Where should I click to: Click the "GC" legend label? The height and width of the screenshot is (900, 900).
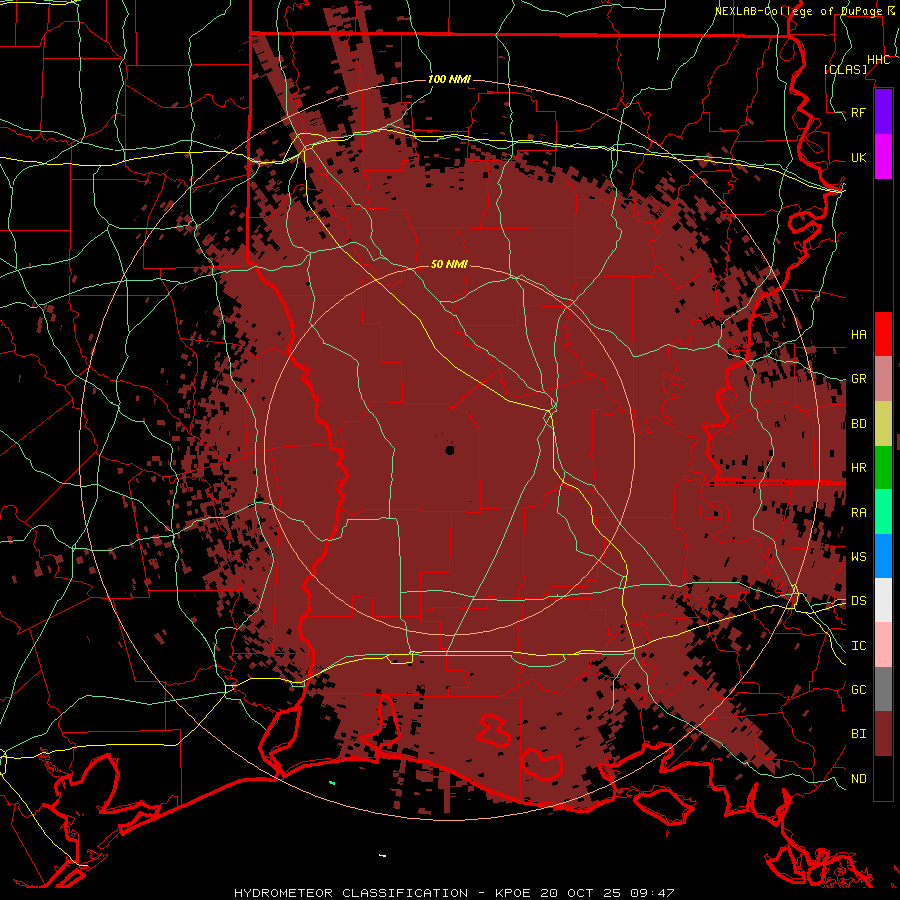click(858, 689)
